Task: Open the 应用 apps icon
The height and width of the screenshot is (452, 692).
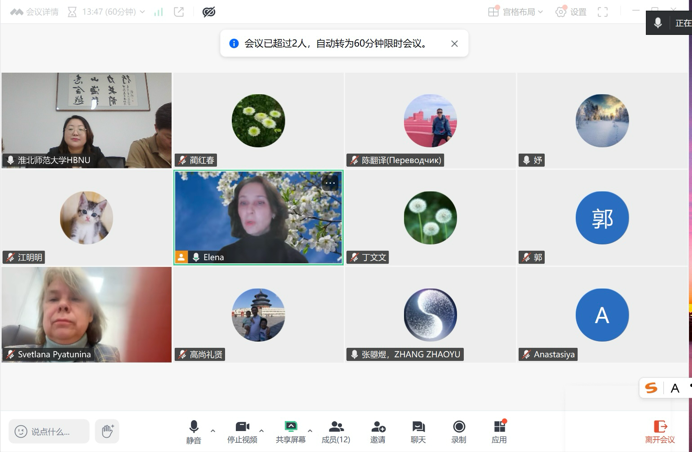Action: click(x=500, y=432)
